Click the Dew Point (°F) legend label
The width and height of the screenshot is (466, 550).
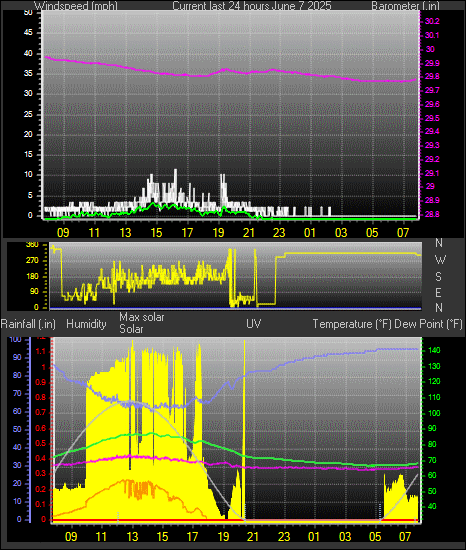coord(428,324)
